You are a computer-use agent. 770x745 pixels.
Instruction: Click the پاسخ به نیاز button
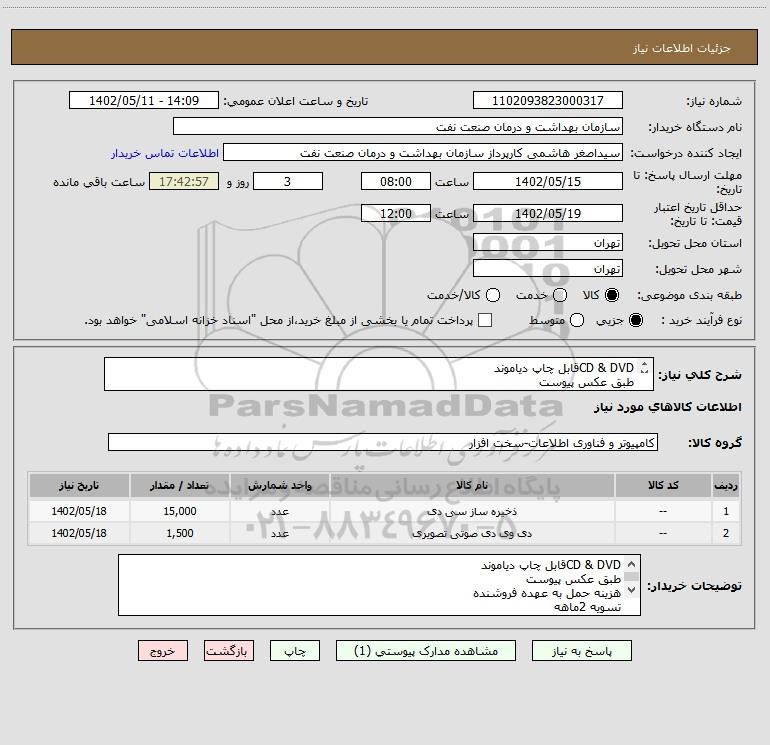coord(581,651)
